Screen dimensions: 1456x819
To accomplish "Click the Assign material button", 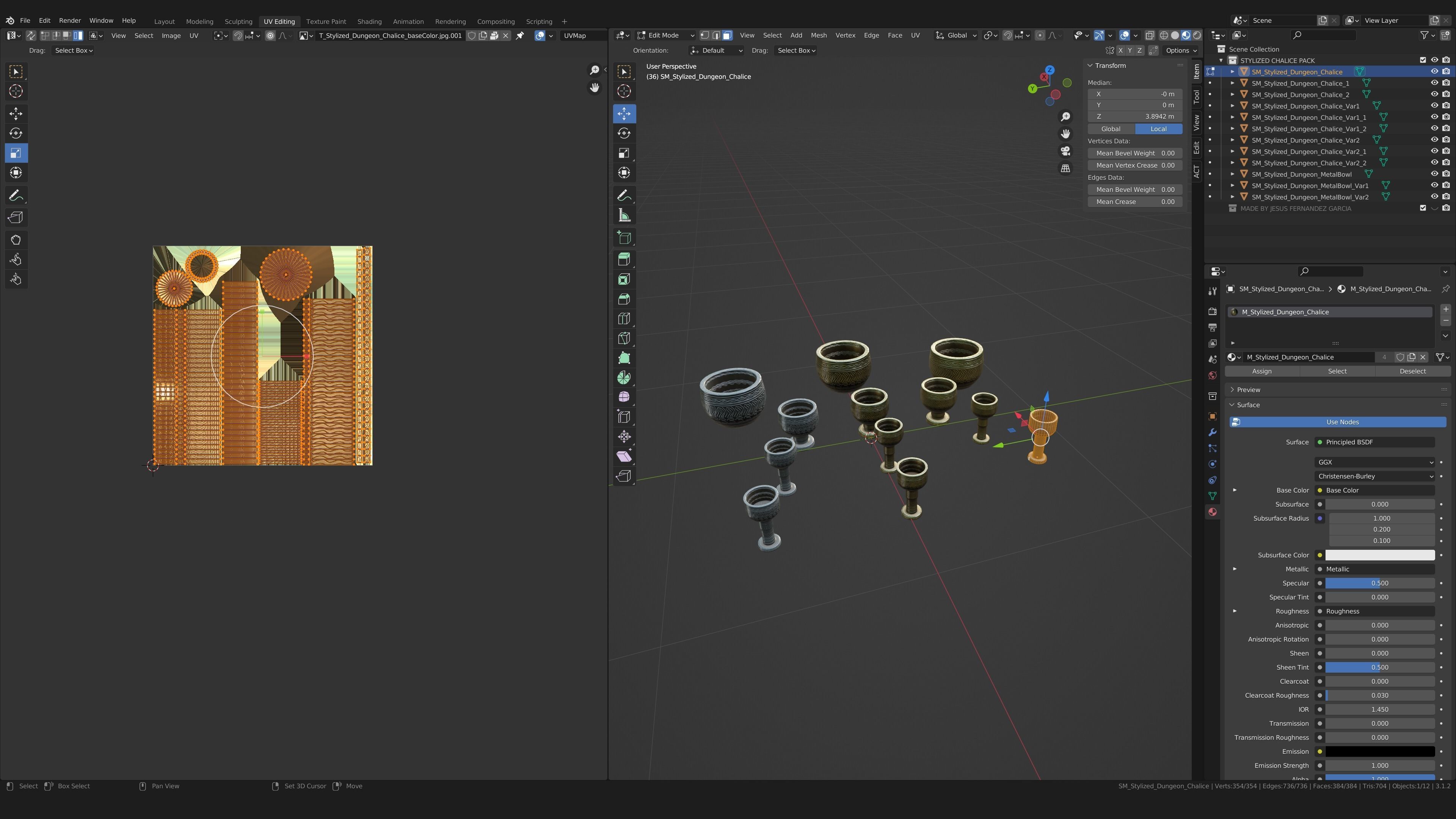I will pos(1261,371).
